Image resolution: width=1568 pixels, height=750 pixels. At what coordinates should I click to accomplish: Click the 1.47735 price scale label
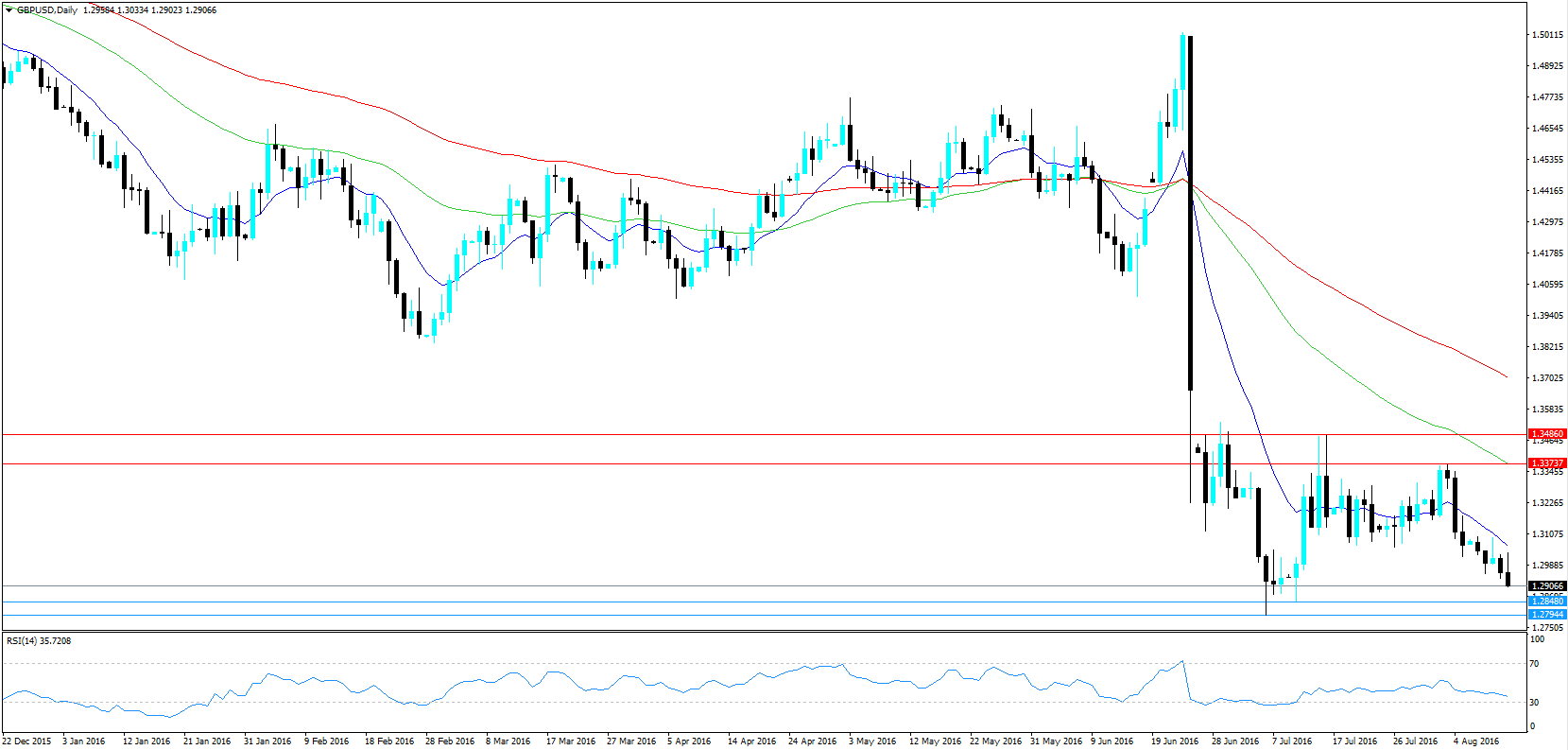tap(1547, 97)
